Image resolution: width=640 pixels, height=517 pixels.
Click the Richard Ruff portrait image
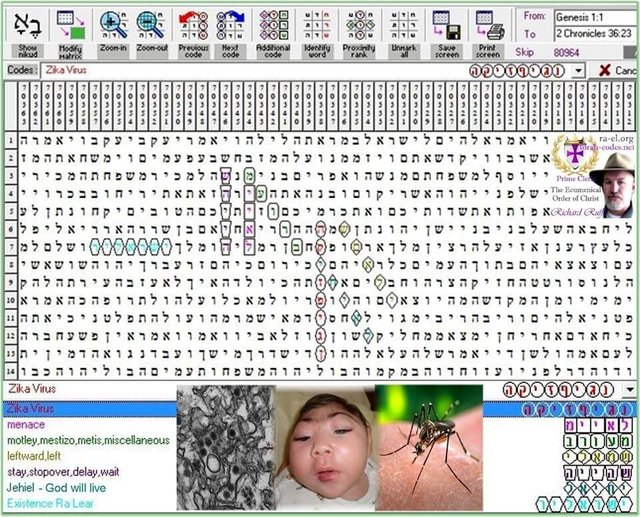pyautogui.click(x=612, y=186)
